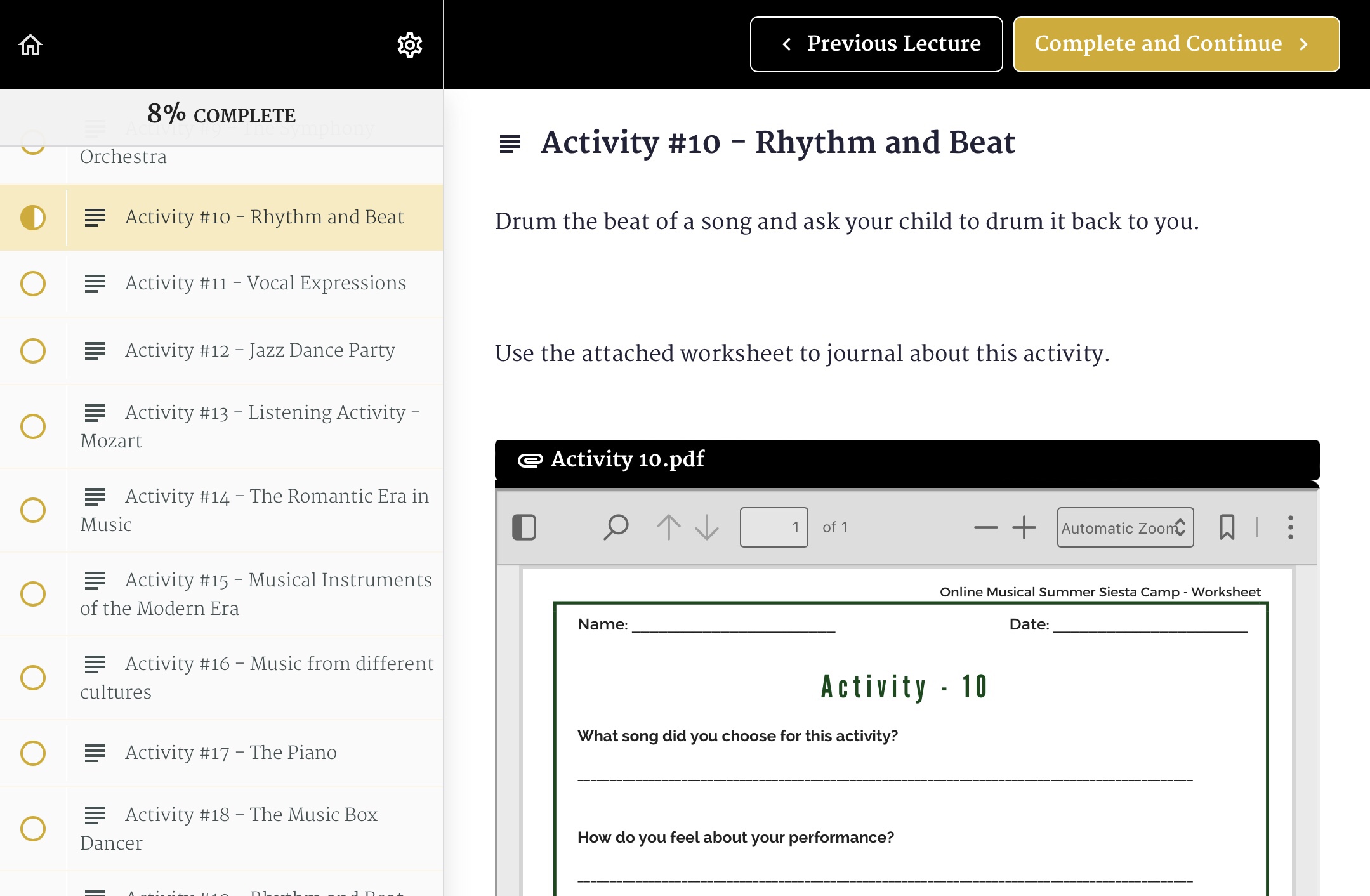
Task: Go to the course home icon
Action: click(x=30, y=45)
